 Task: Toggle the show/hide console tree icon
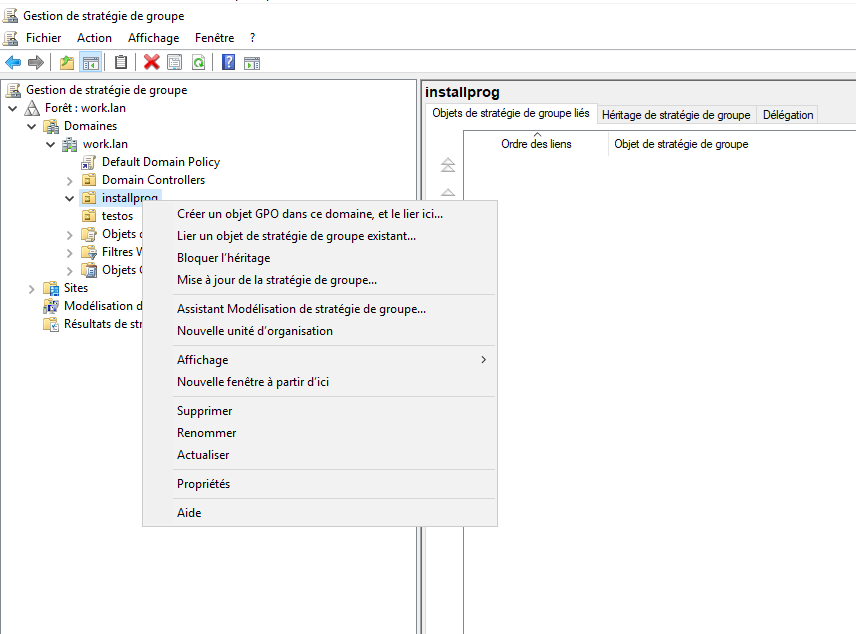tap(91, 63)
